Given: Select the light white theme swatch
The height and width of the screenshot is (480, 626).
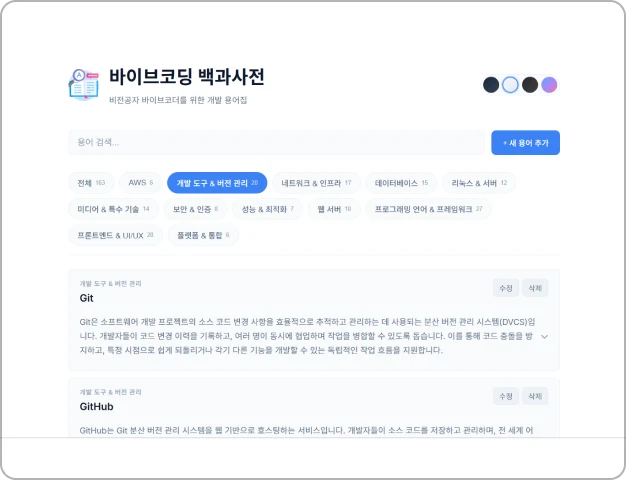Looking at the screenshot, I should pos(510,85).
